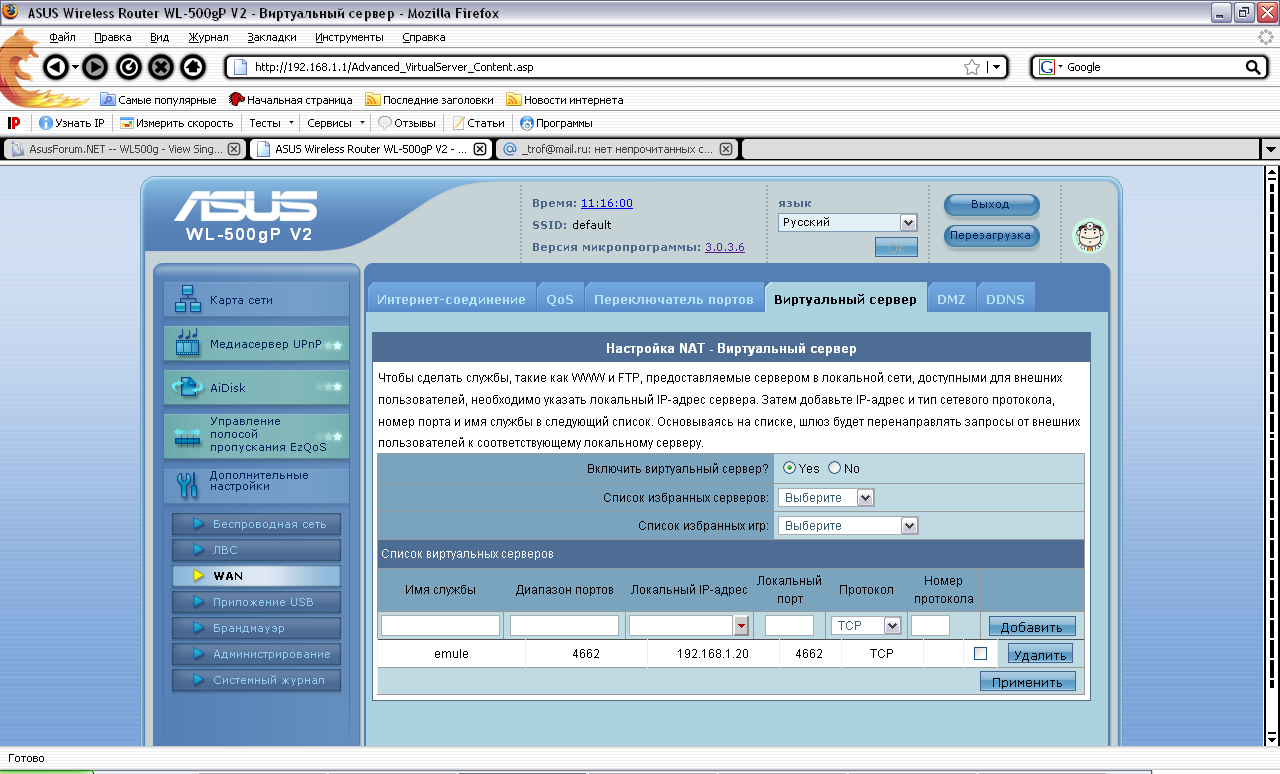Stop loading with the X toolbar icon
The height and width of the screenshot is (774, 1280).
161,67
